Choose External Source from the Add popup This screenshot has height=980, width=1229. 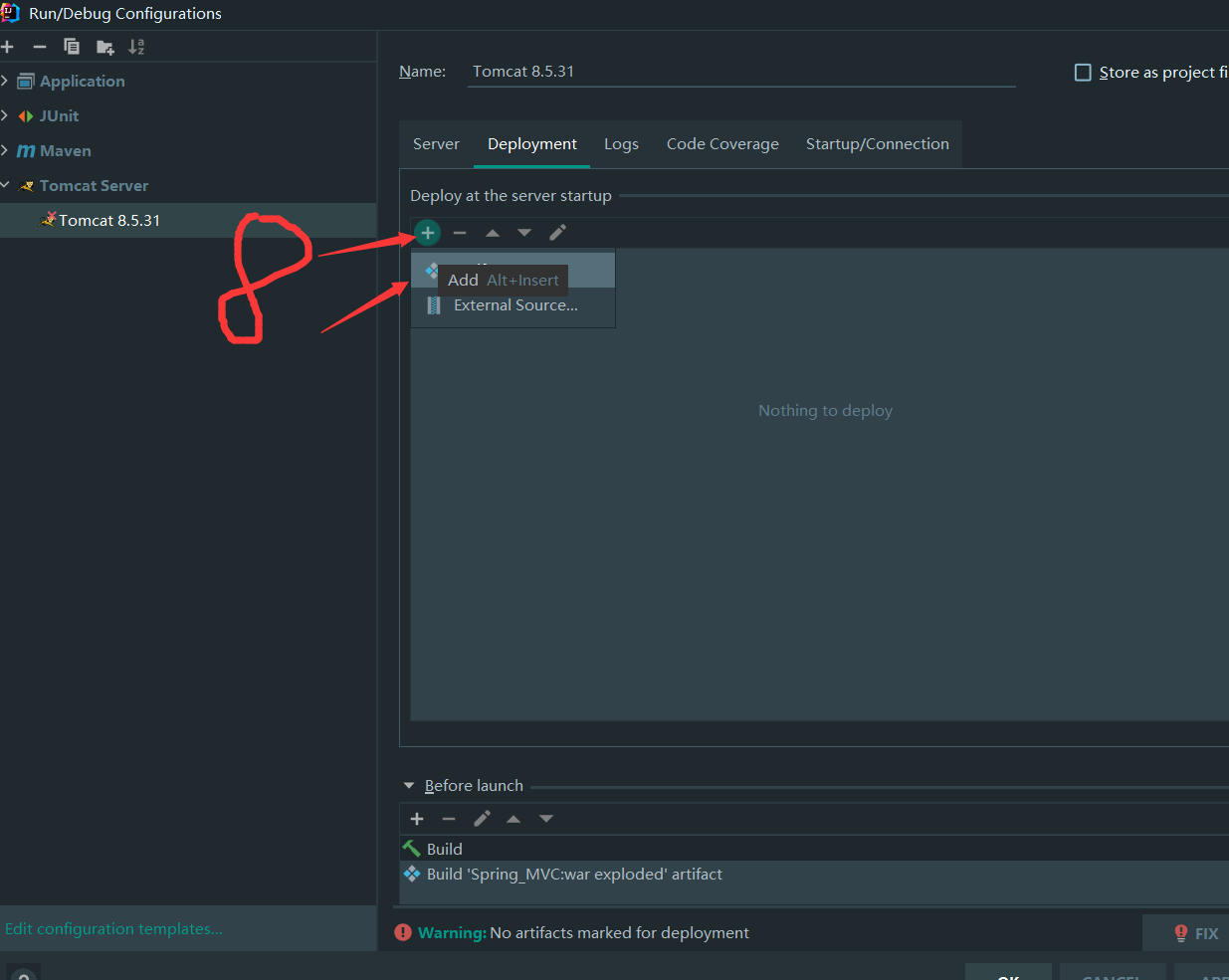[x=515, y=305]
